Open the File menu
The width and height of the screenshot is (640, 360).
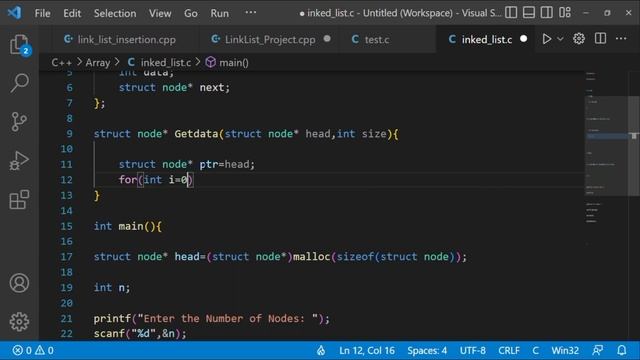click(x=42, y=13)
